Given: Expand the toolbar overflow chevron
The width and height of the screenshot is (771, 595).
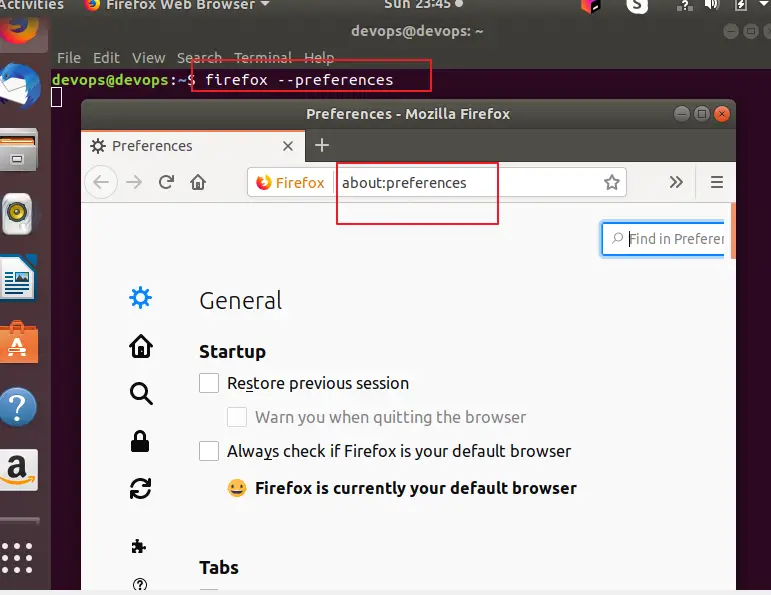Looking at the screenshot, I should click(x=676, y=182).
